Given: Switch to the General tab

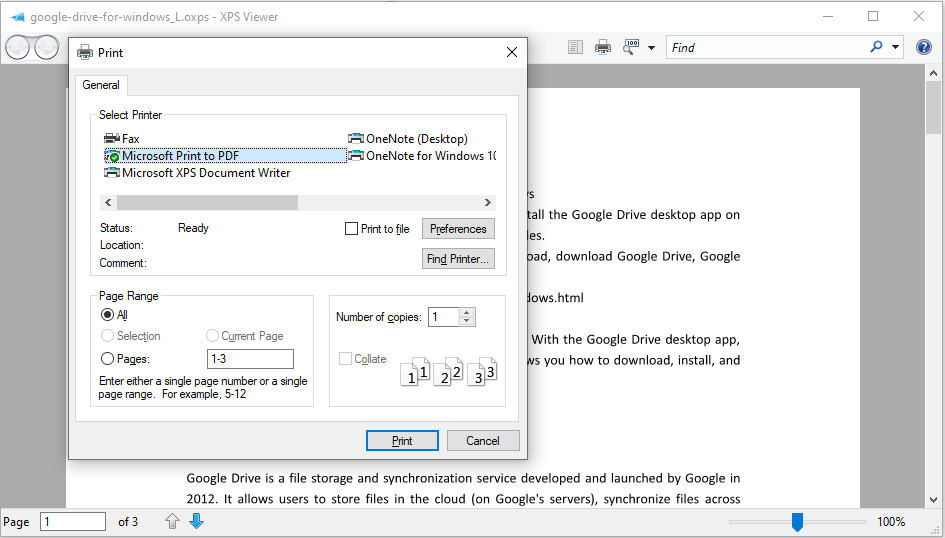Looking at the screenshot, I should 101,85.
